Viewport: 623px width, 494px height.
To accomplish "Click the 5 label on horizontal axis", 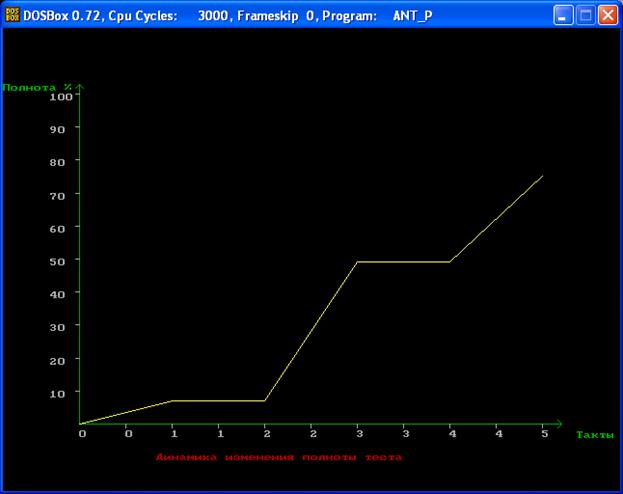I will [x=543, y=434].
